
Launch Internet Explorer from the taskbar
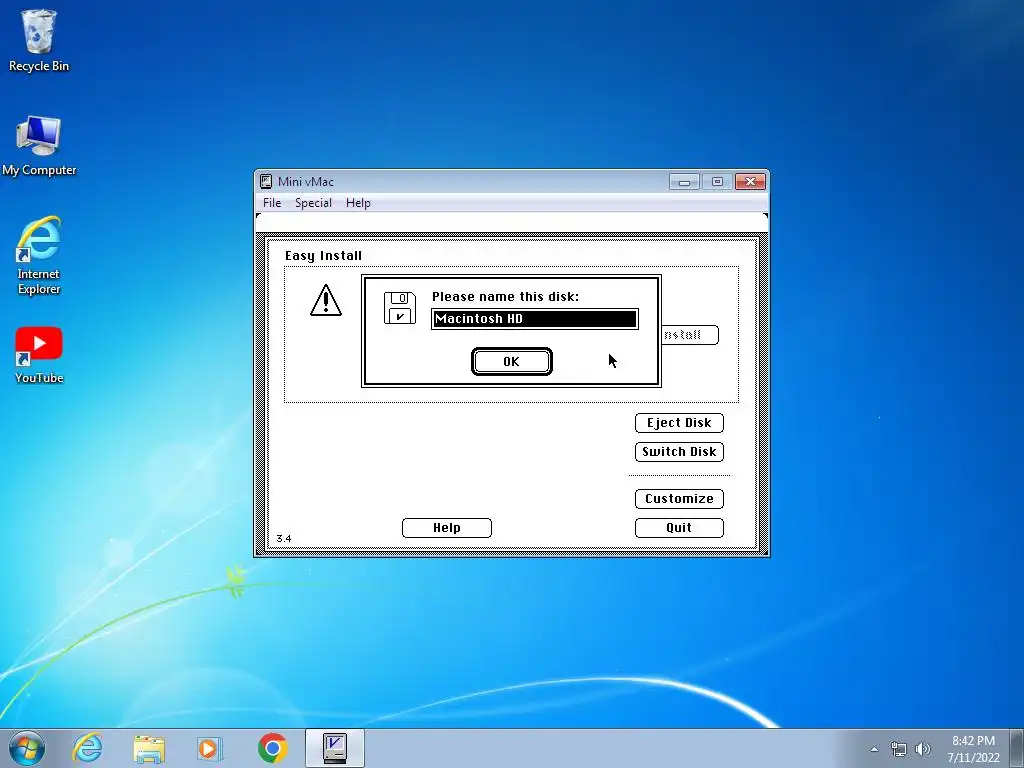(x=88, y=748)
